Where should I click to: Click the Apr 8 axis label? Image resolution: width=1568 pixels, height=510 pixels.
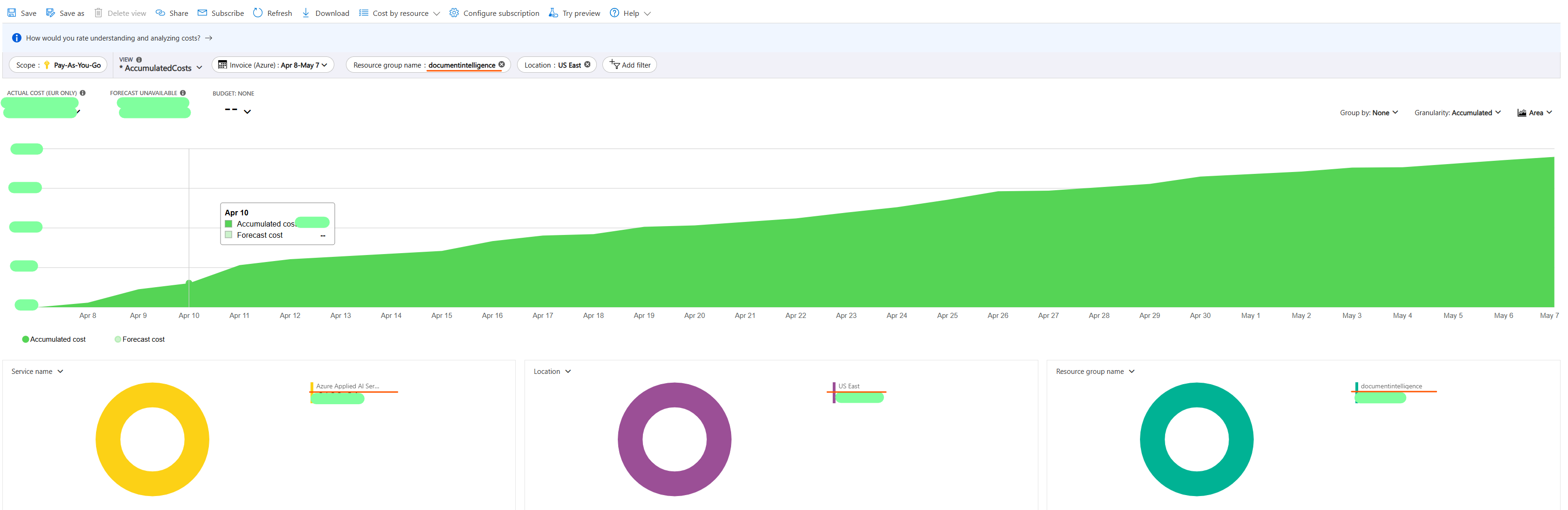point(88,315)
